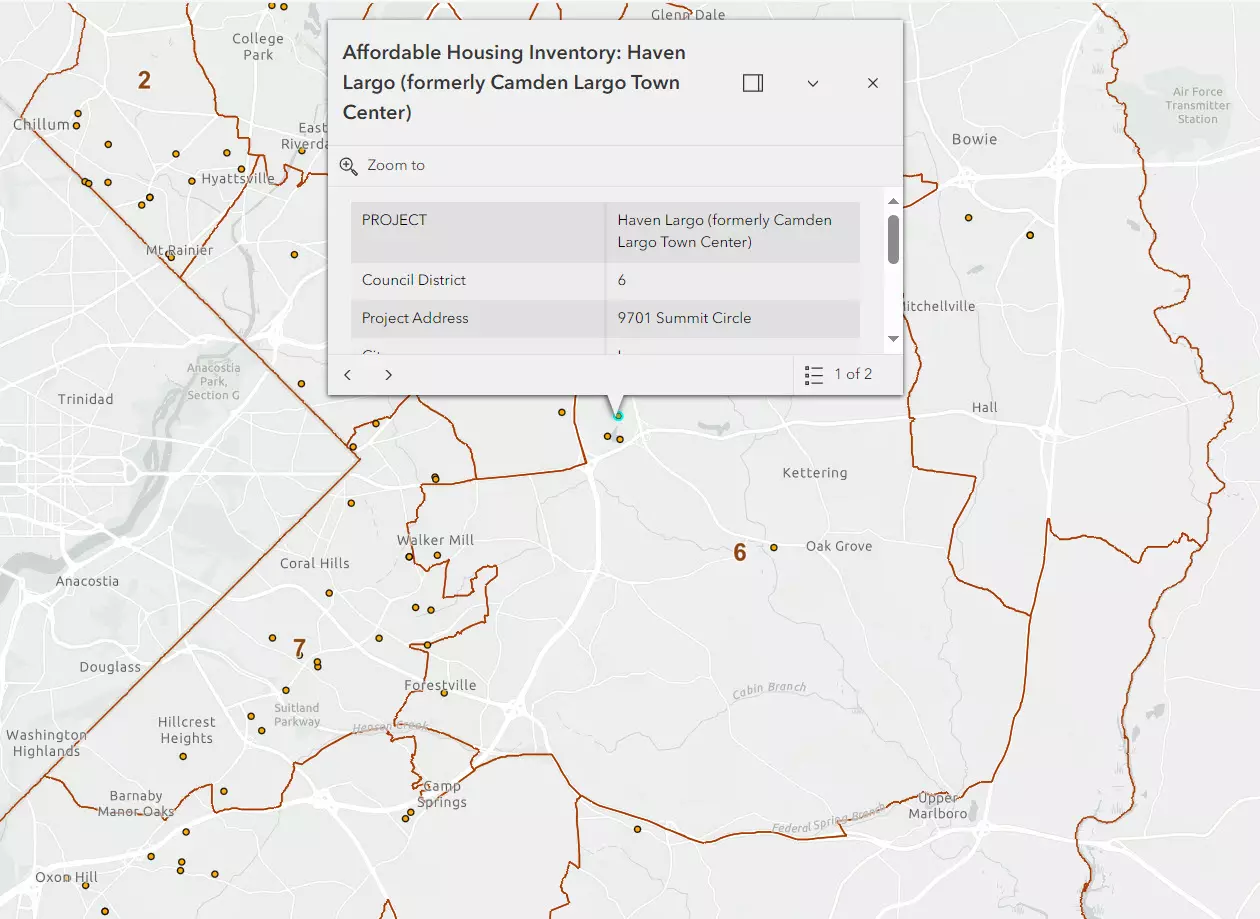This screenshot has width=1260, height=919.
Task: Go back a record with the left arrow
Action: coord(347,374)
